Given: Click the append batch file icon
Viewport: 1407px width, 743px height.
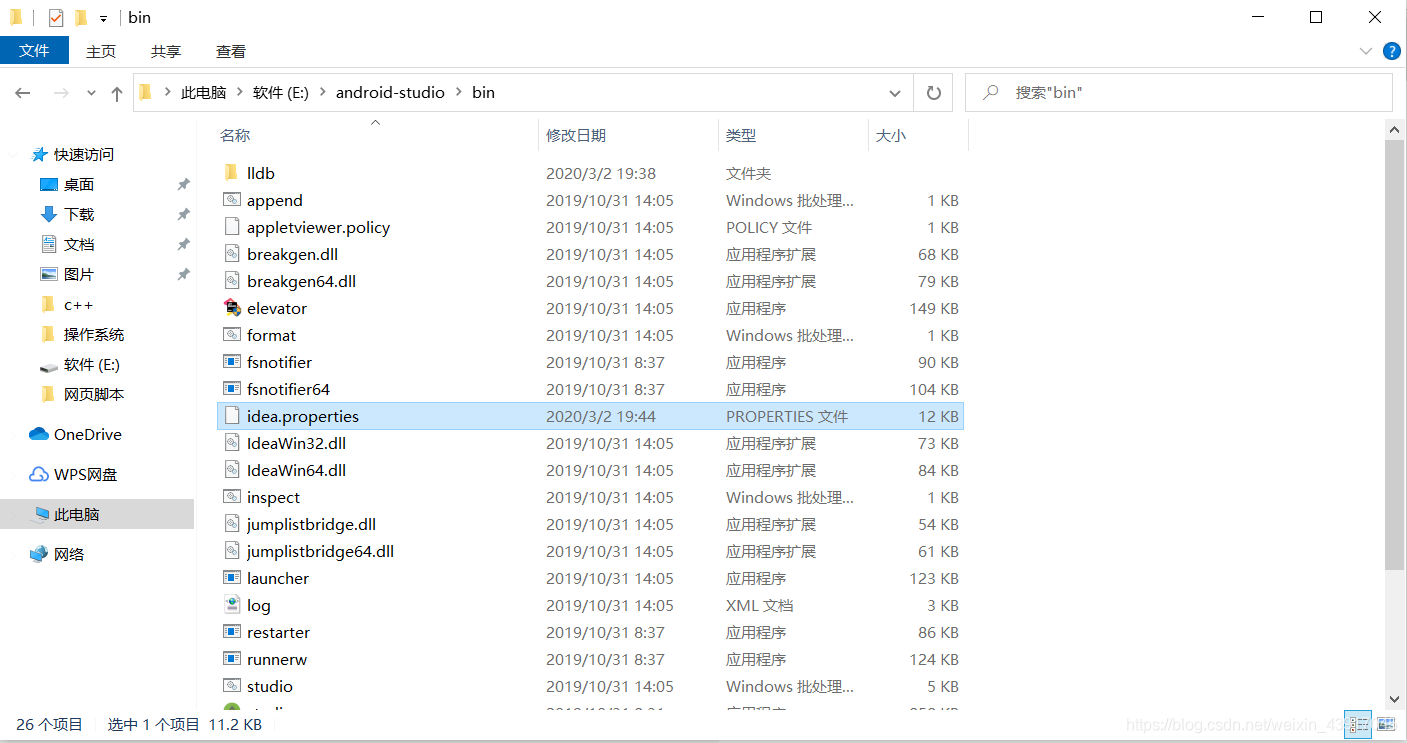Looking at the screenshot, I should tap(232, 200).
